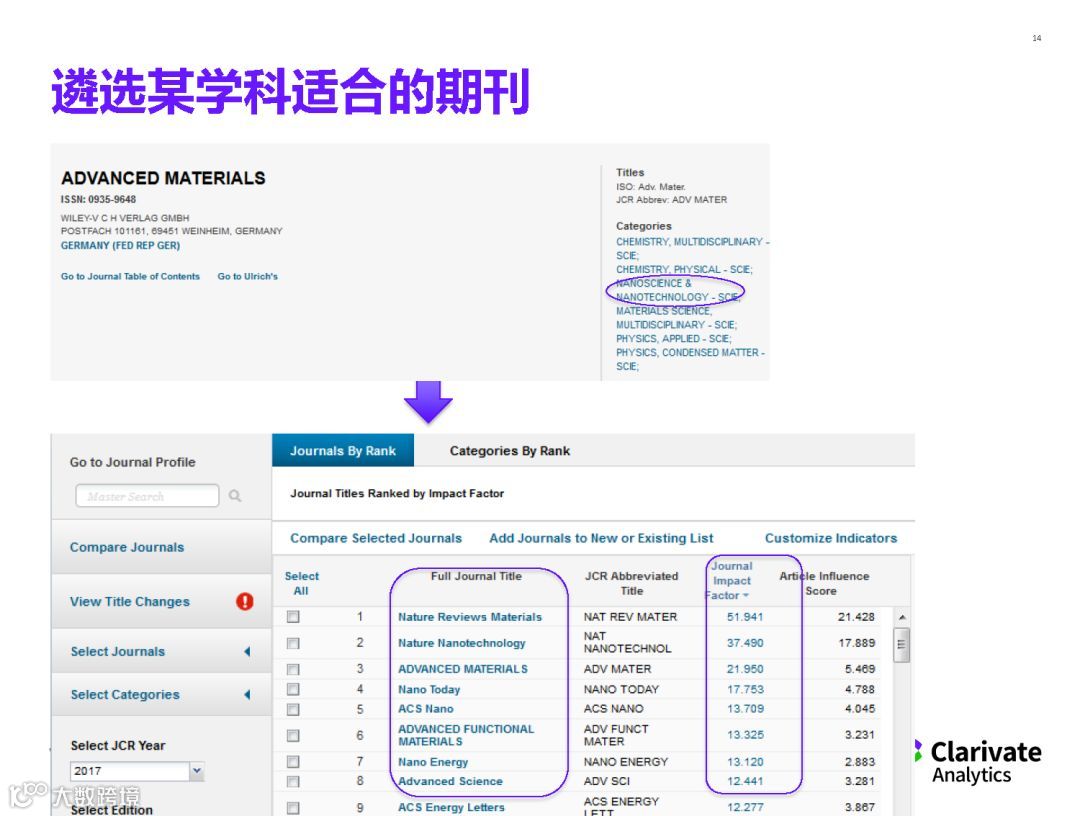Open MATERIALS SCIENCE, MULTIDISCIPLINARY - SCIE category

676,317
